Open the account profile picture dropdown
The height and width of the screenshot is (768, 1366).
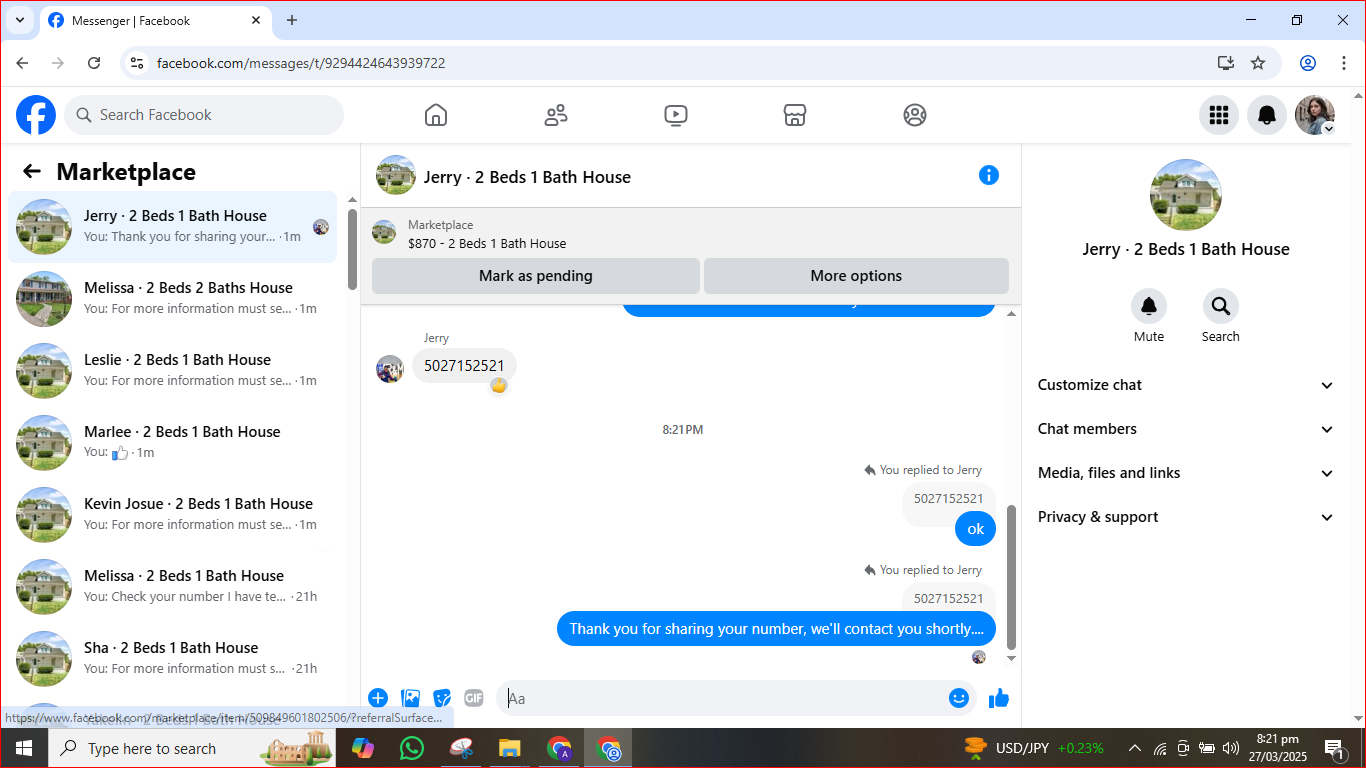click(x=1315, y=115)
